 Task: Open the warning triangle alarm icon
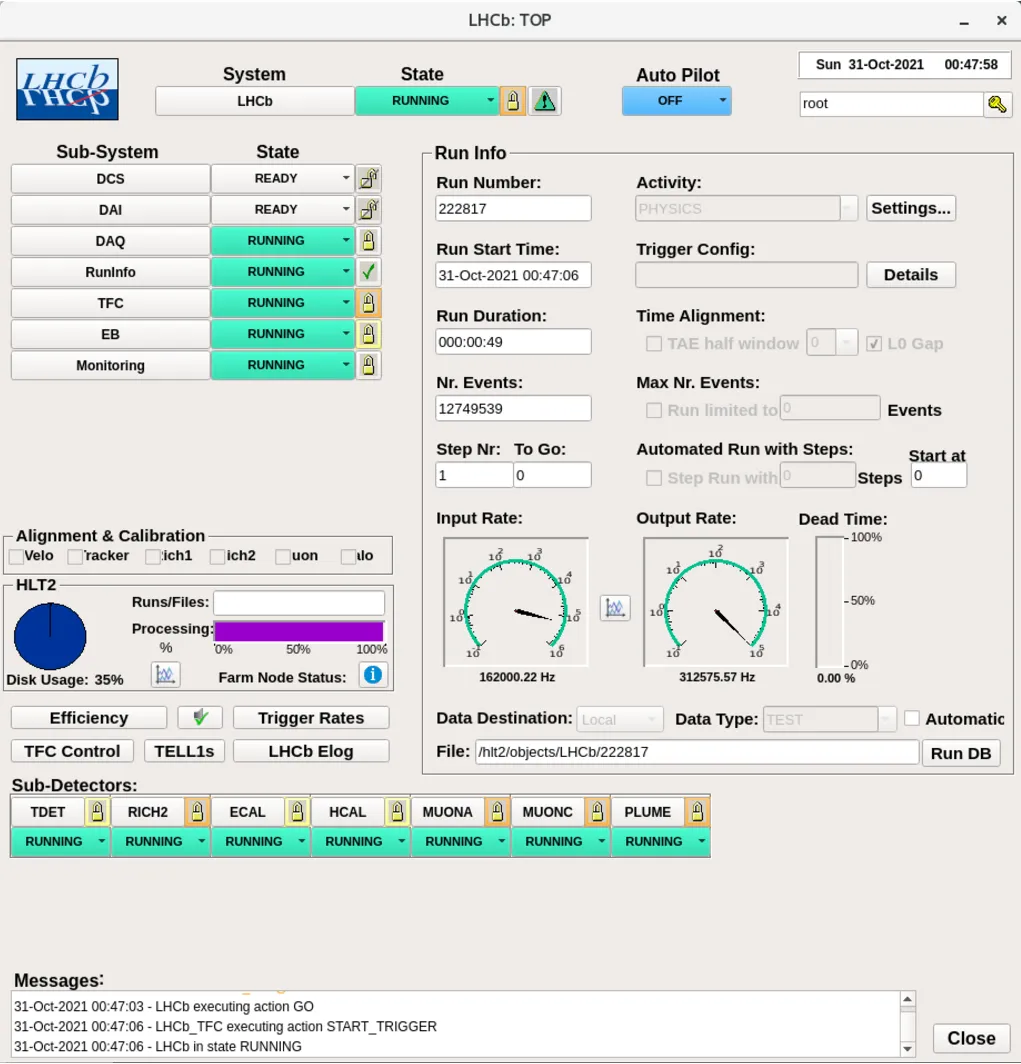[545, 101]
